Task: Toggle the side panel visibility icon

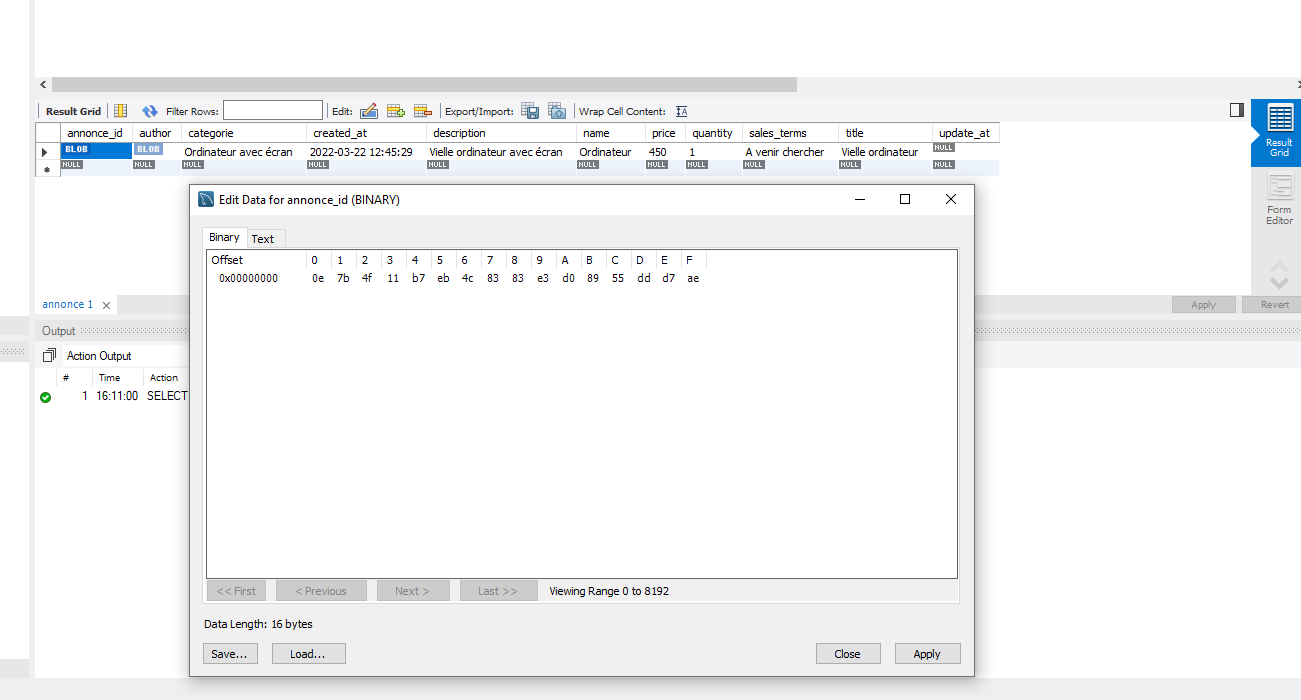Action: pyautogui.click(x=1237, y=110)
